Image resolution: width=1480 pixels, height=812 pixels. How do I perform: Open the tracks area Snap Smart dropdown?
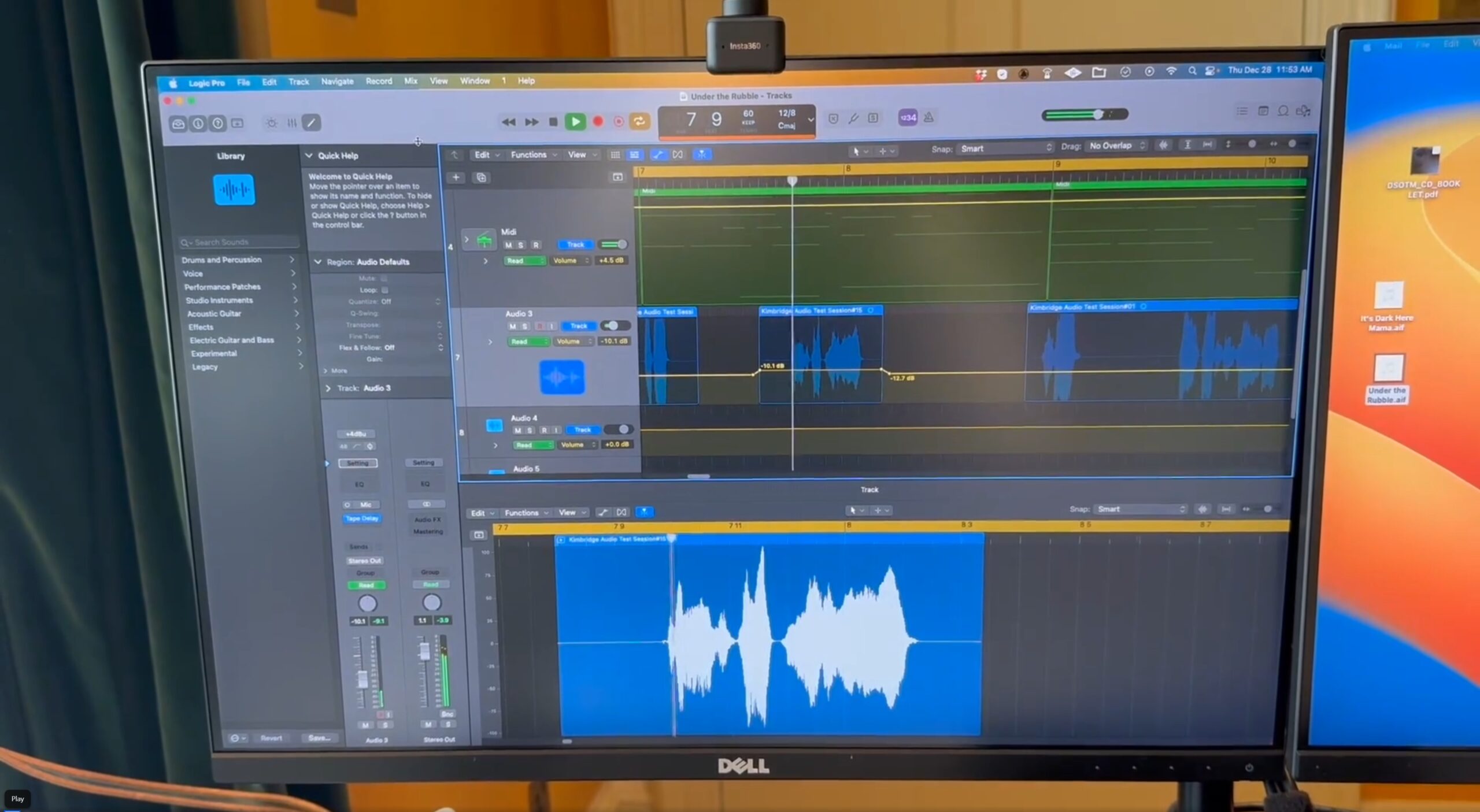tap(1005, 149)
